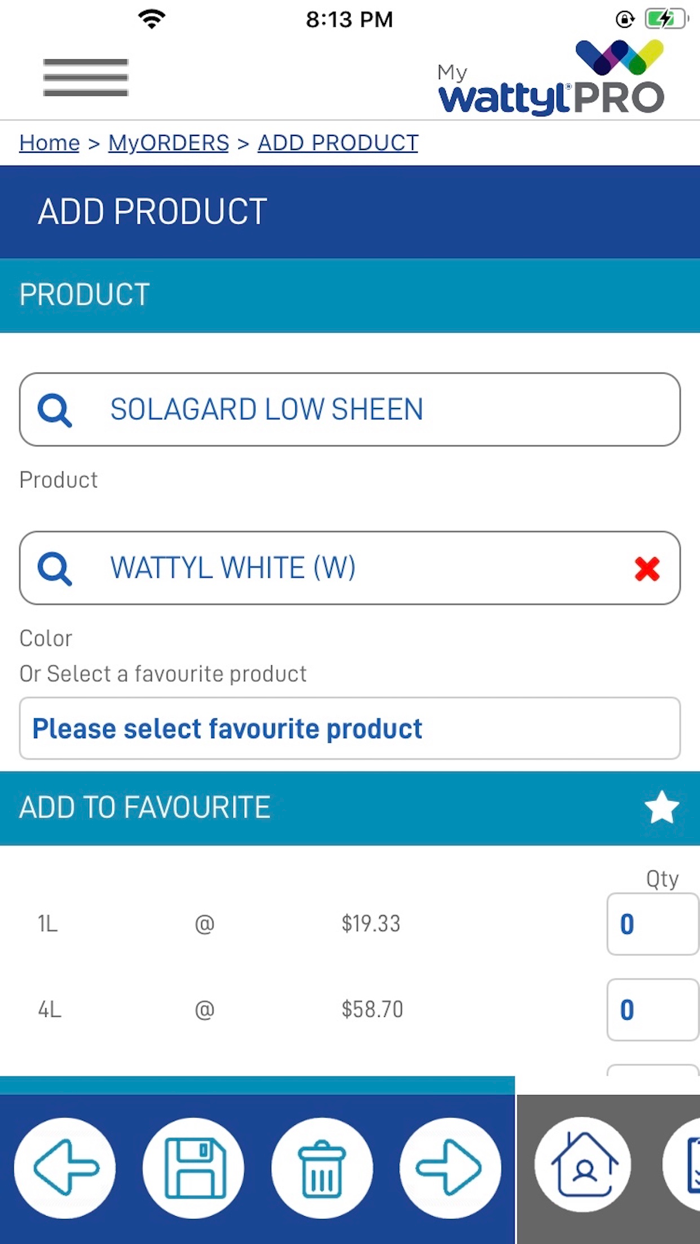Tap the save floppy disk icon

click(193, 1167)
